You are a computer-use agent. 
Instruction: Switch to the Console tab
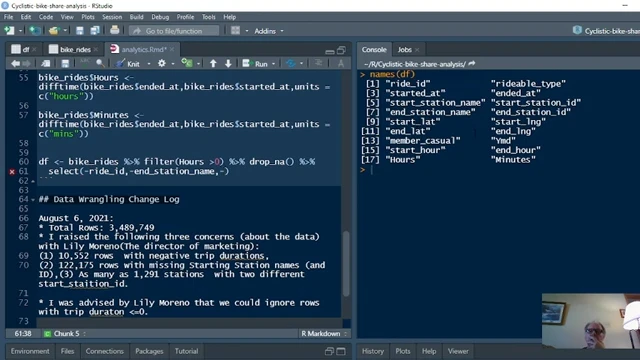click(374, 49)
